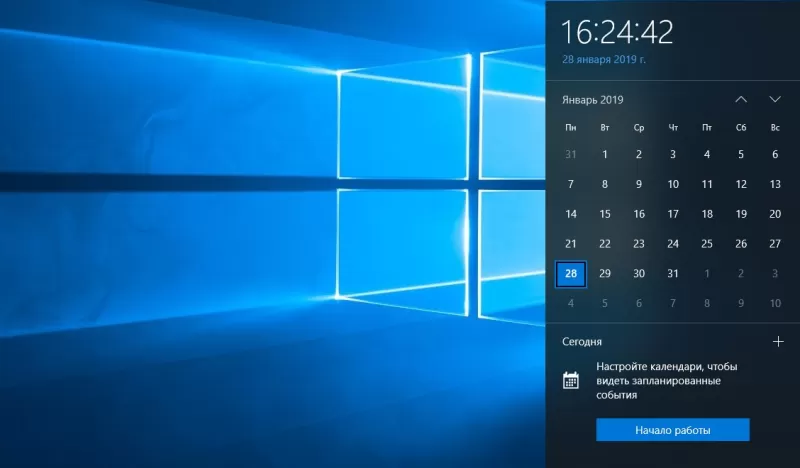Select greyed February 9 in bottom row
This screenshot has height=468, width=800.
tap(741, 304)
